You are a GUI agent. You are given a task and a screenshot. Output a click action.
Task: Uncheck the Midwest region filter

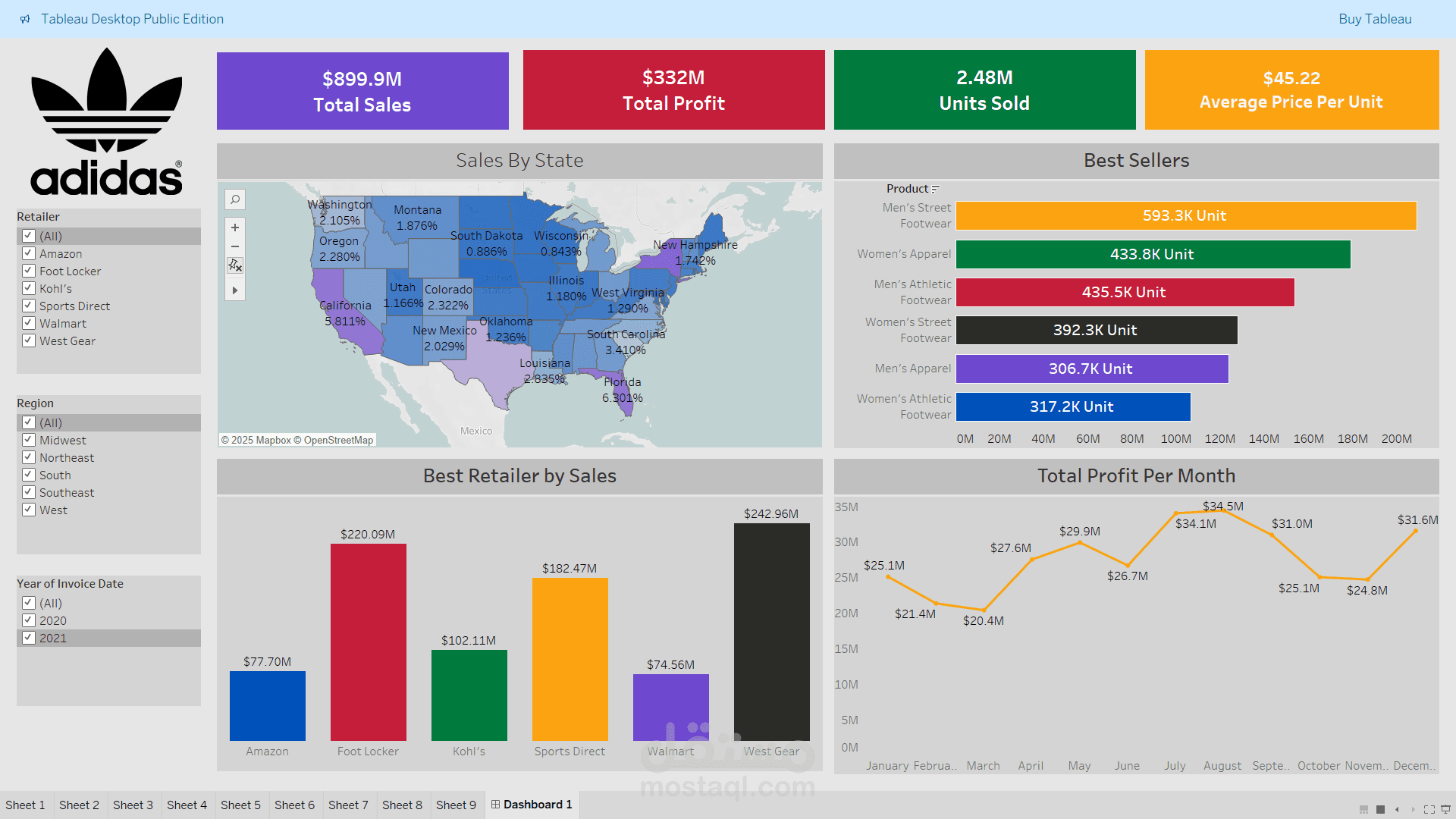coord(28,440)
